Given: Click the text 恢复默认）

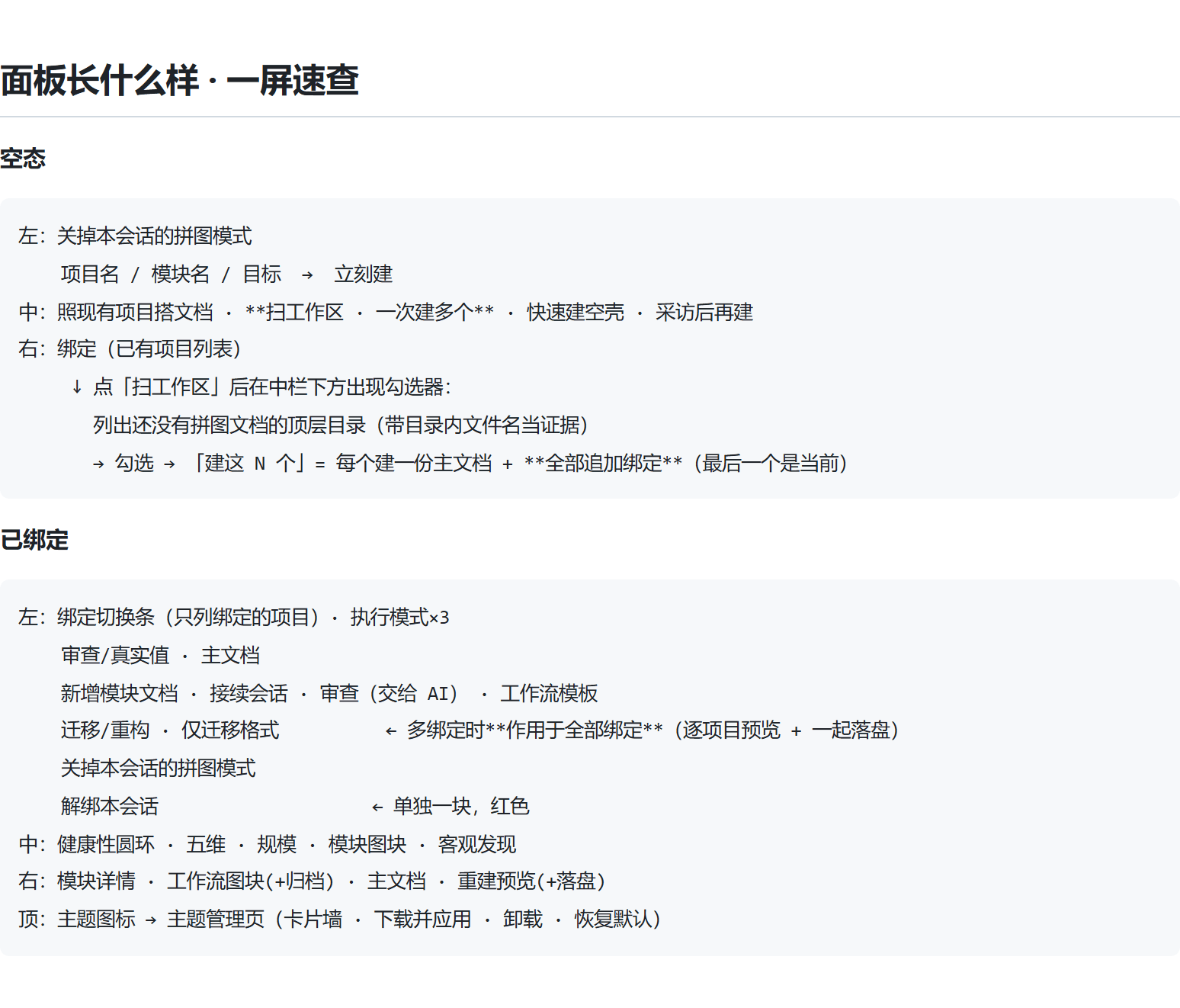Looking at the screenshot, I should (x=617, y=919).
